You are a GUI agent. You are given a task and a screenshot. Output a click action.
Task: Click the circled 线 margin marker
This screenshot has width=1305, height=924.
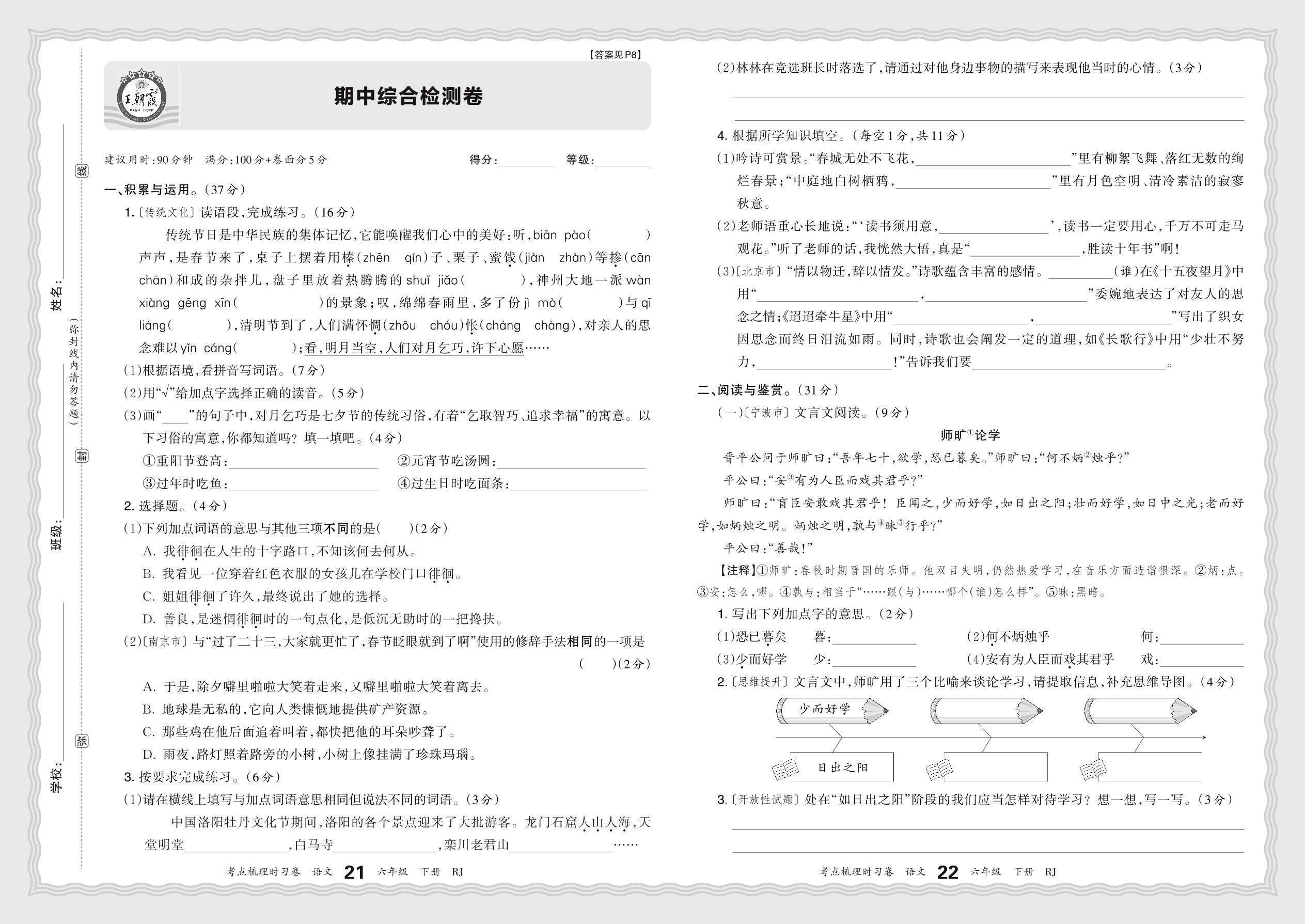pos(83,170)
